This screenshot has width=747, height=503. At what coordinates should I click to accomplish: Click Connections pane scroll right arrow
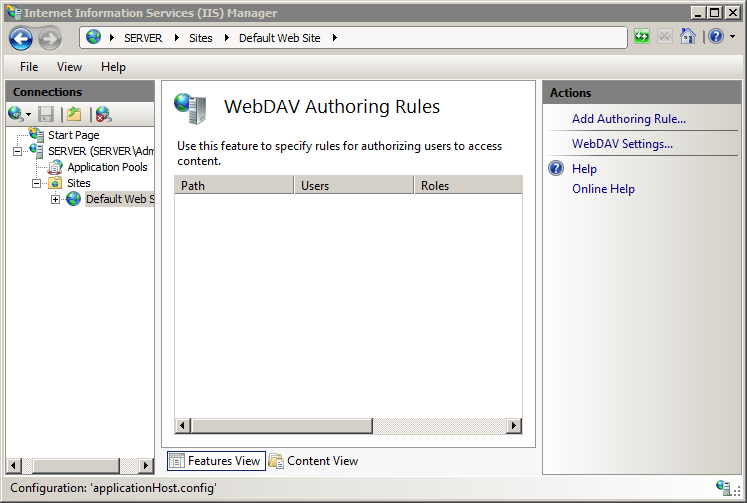[146, 465]
